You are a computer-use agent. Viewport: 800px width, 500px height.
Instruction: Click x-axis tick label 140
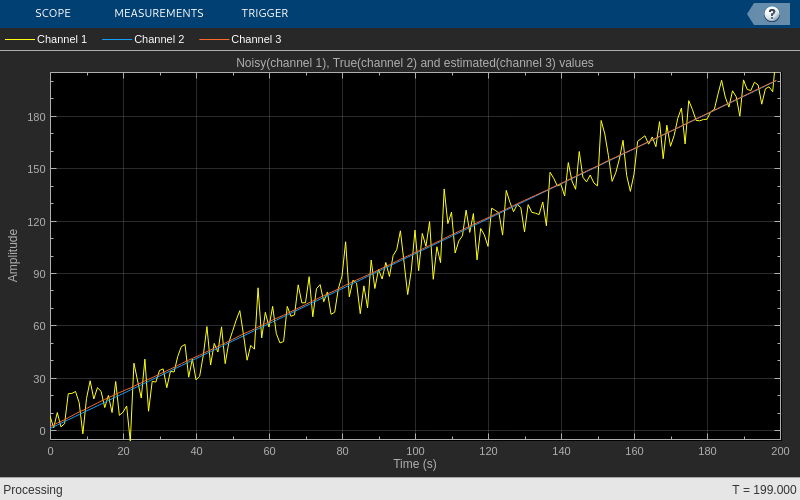point(561,451)
